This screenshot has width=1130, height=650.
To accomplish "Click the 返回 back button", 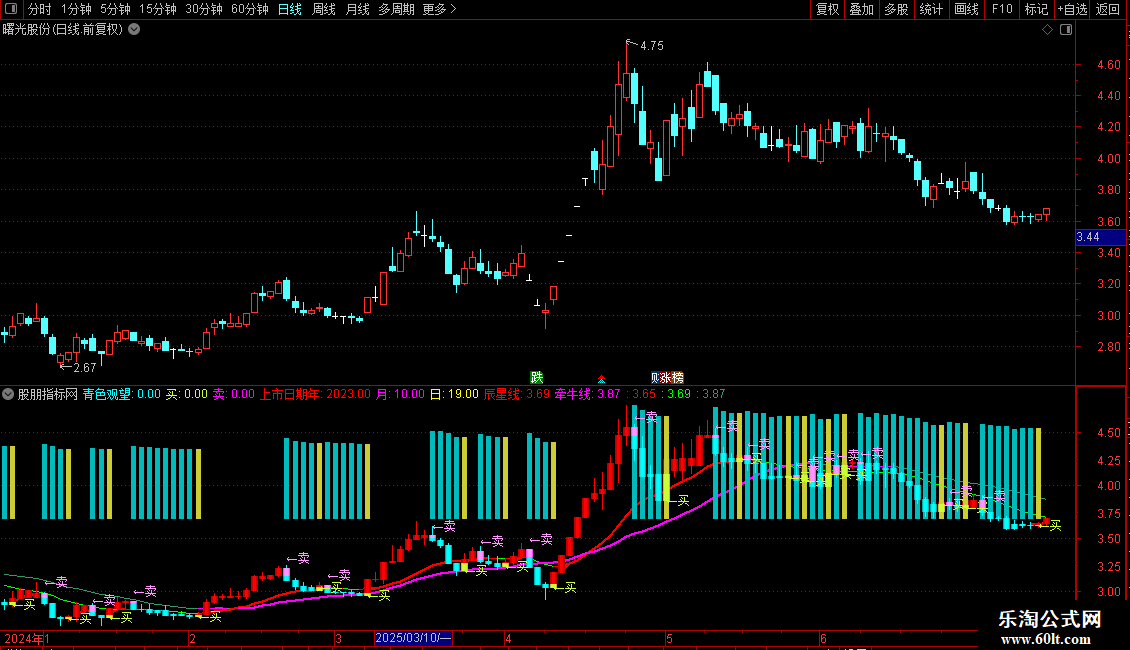I will click(x=1108, y=9).
